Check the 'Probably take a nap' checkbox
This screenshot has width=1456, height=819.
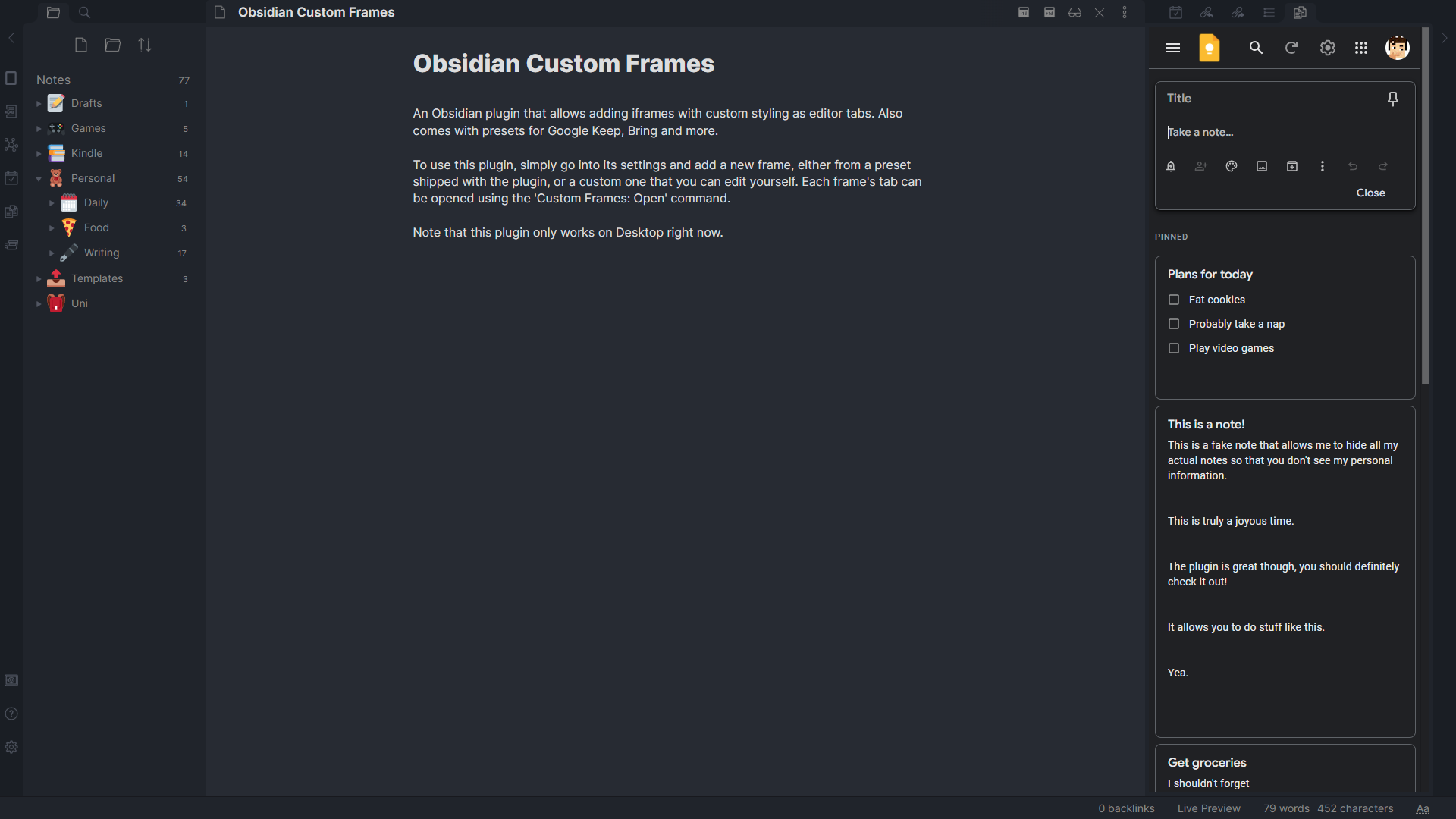point(1174,323)
